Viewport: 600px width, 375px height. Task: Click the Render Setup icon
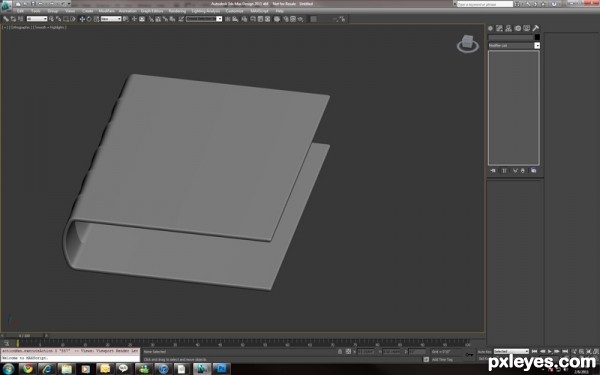[285, 19]
